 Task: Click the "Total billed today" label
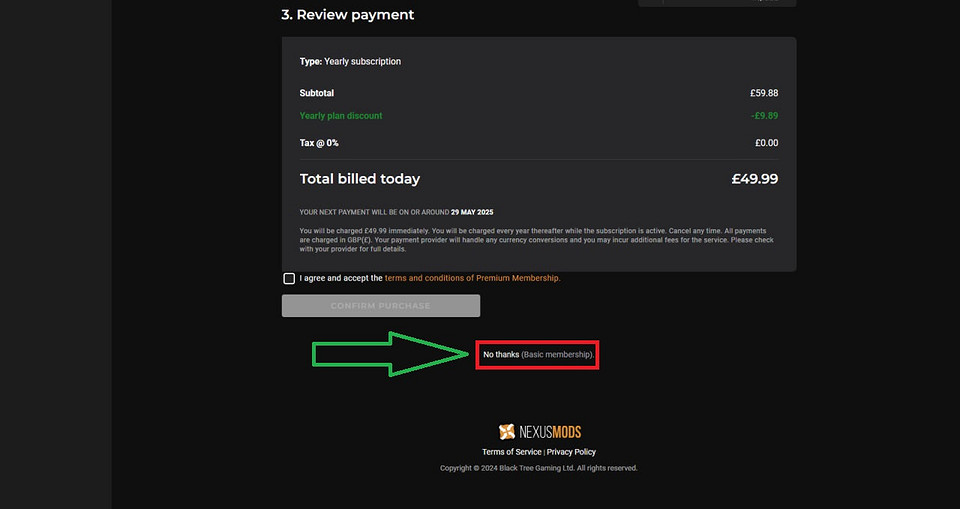359,179
